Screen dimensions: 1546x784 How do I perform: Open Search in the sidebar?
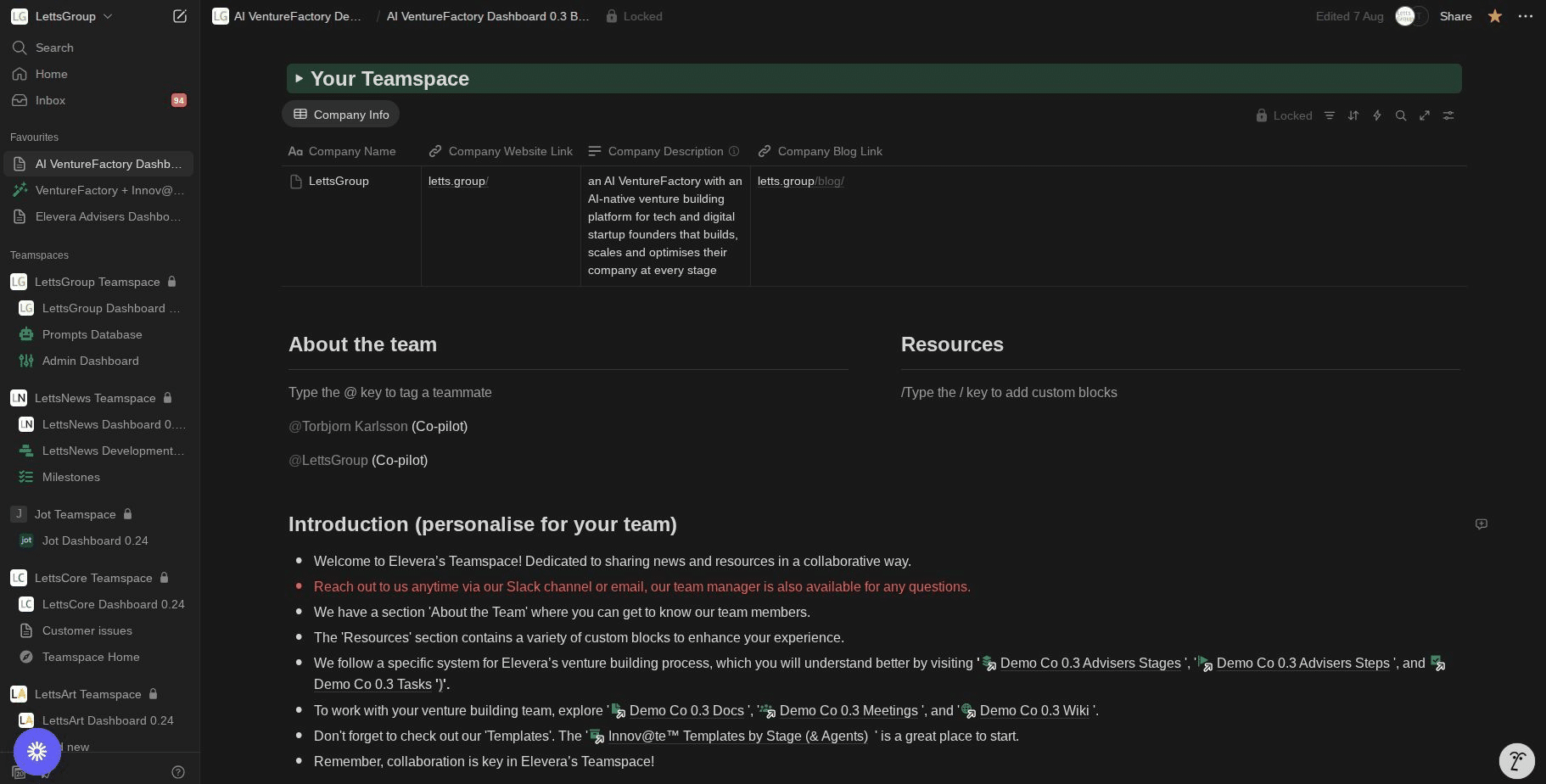pos(98,48)
